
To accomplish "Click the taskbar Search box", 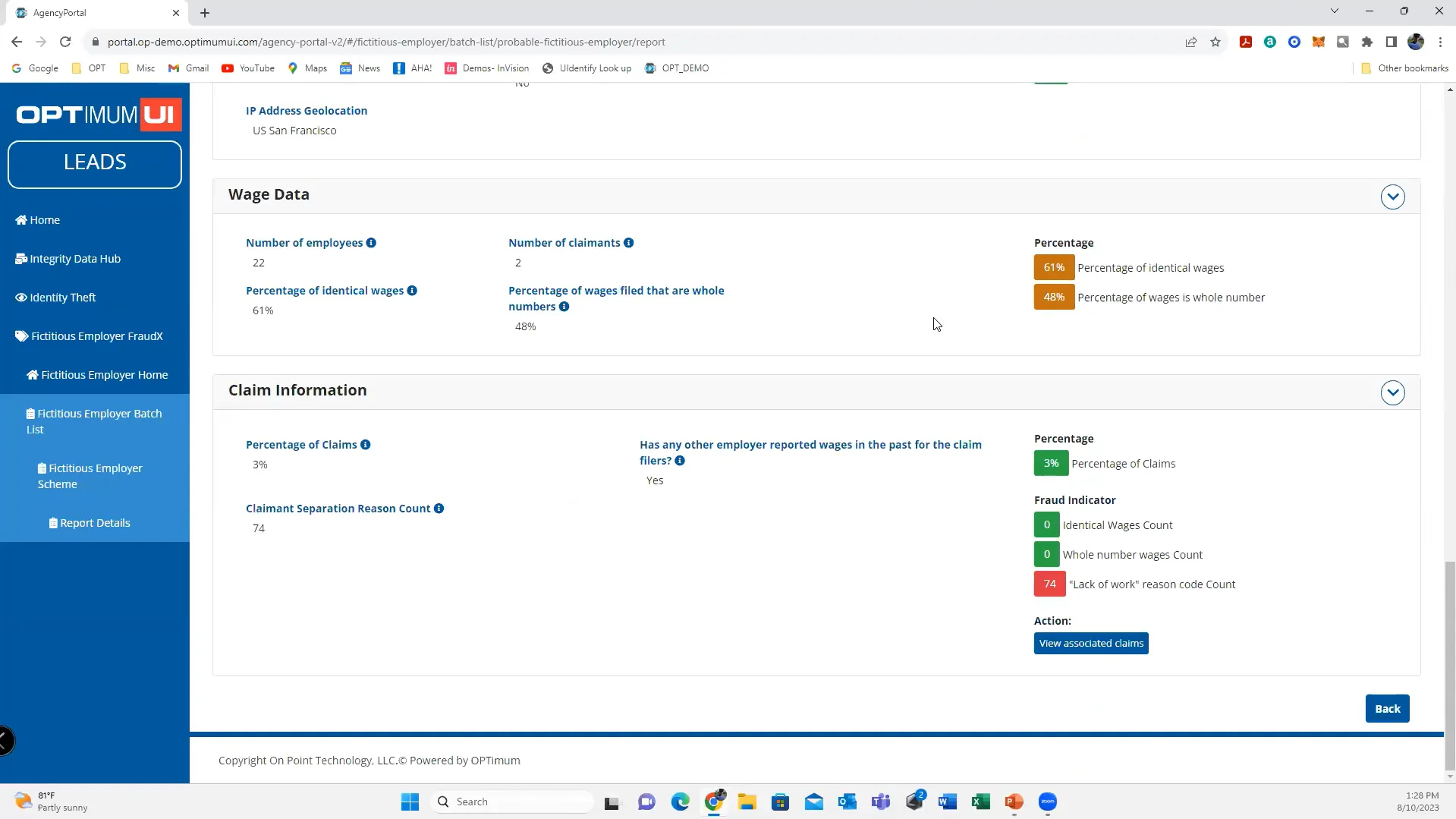I will tap(513, 802).
